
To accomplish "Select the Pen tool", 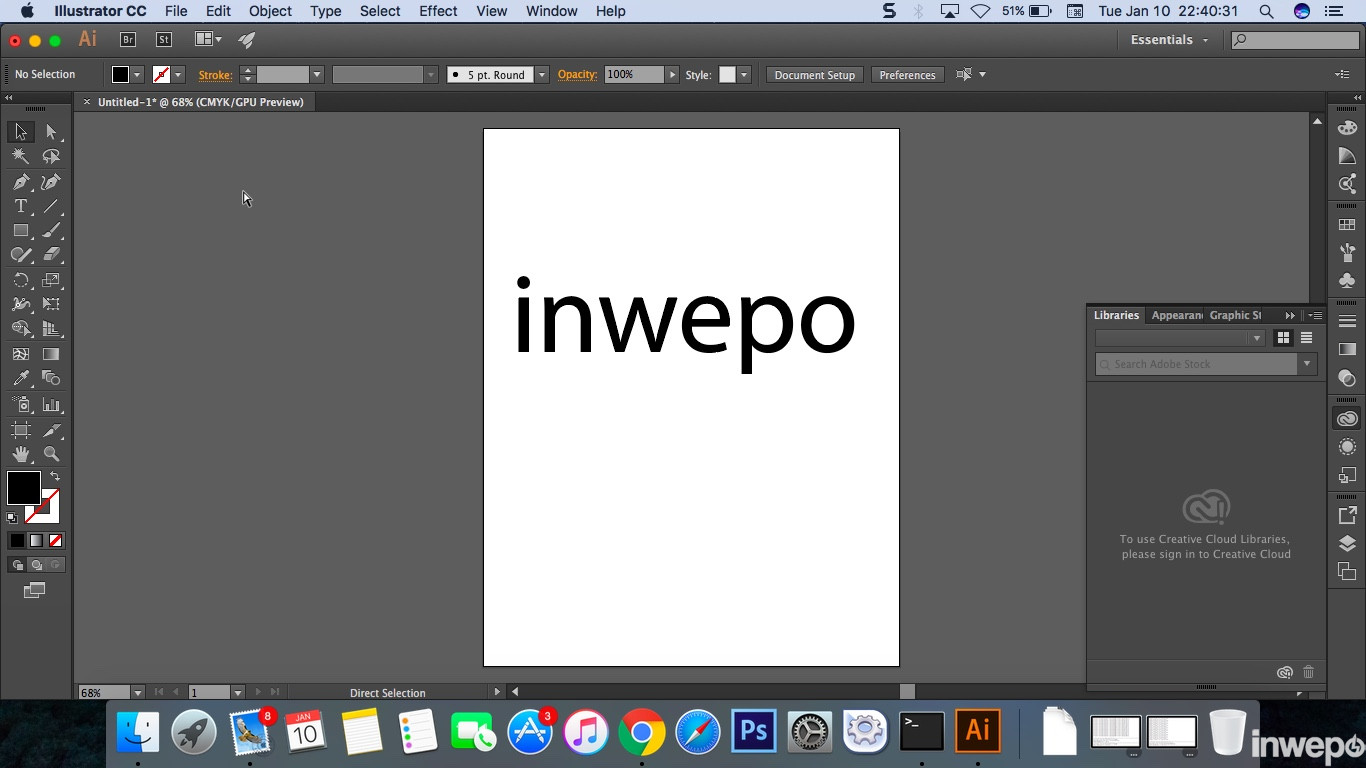I will coord(21,182).
